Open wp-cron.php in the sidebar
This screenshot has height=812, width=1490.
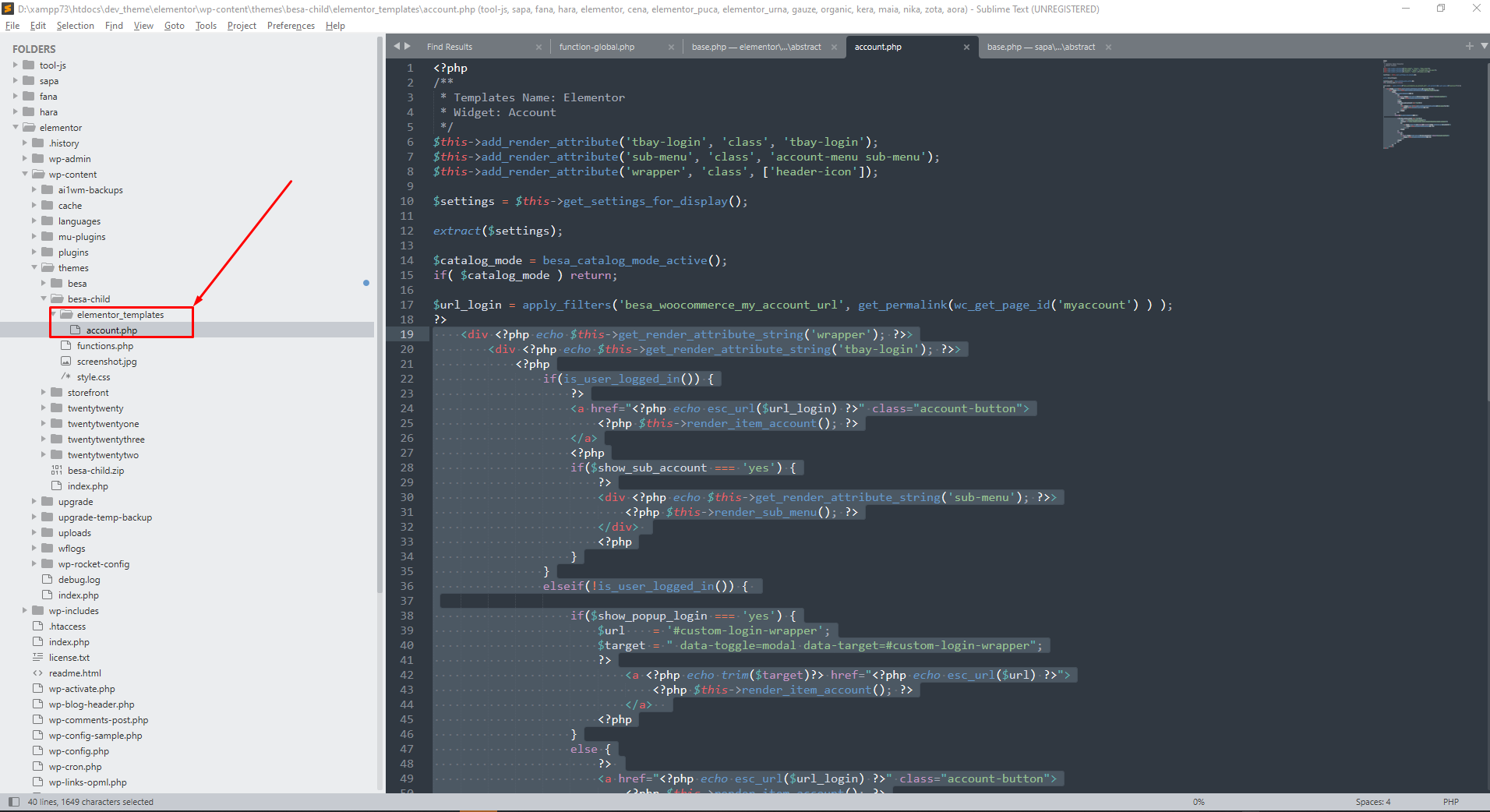pyautogui.click(x=75, y=767)
